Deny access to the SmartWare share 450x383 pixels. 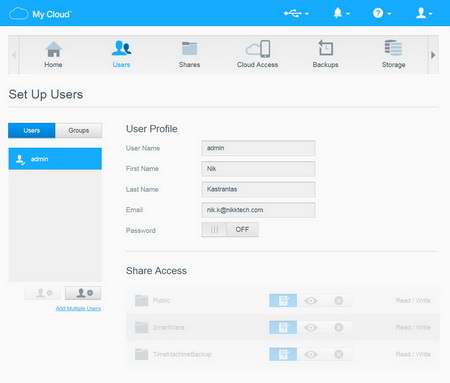(339, 327)
